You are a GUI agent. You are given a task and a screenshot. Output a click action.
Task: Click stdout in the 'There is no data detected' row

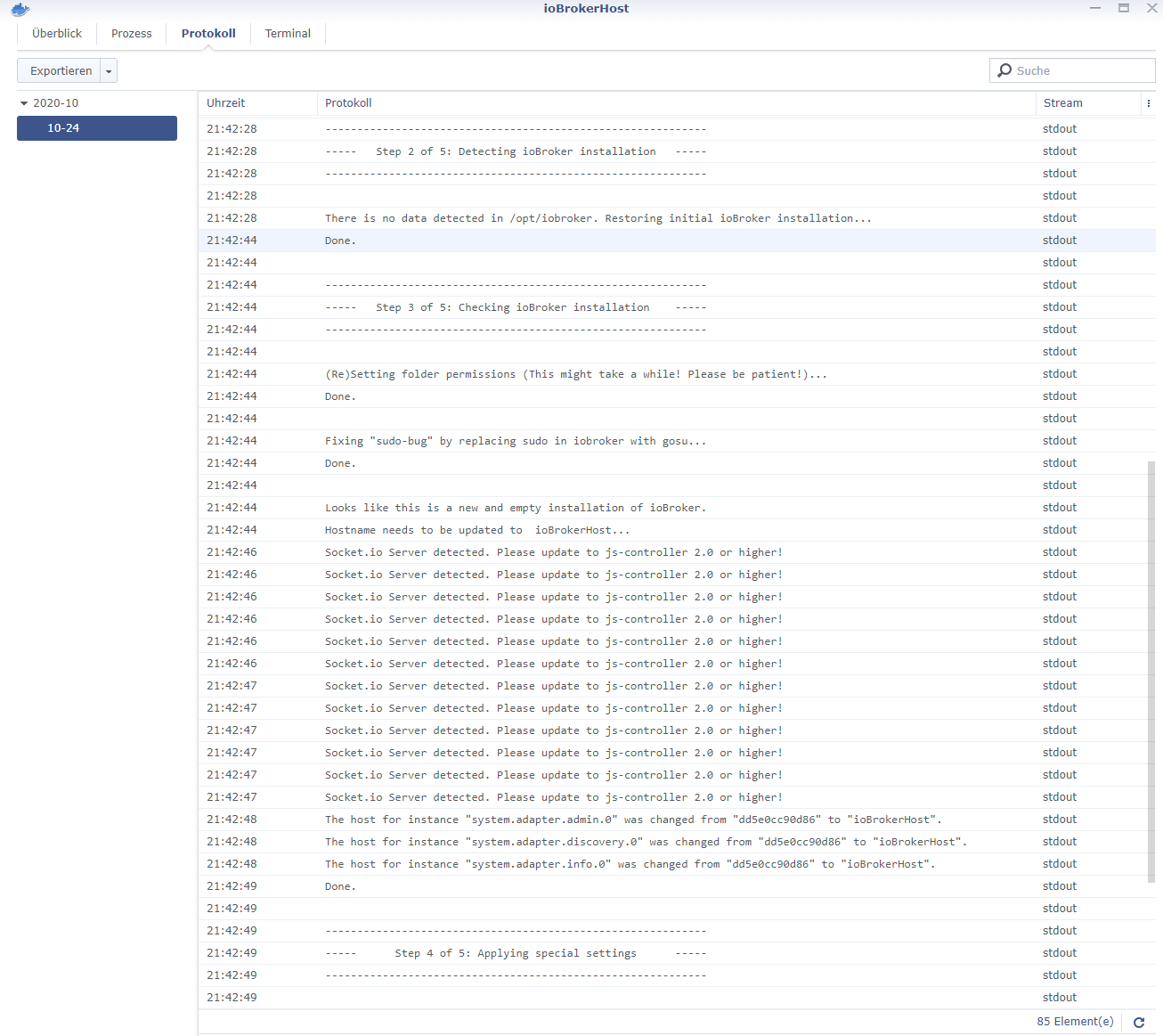(x=1060, y=218)
